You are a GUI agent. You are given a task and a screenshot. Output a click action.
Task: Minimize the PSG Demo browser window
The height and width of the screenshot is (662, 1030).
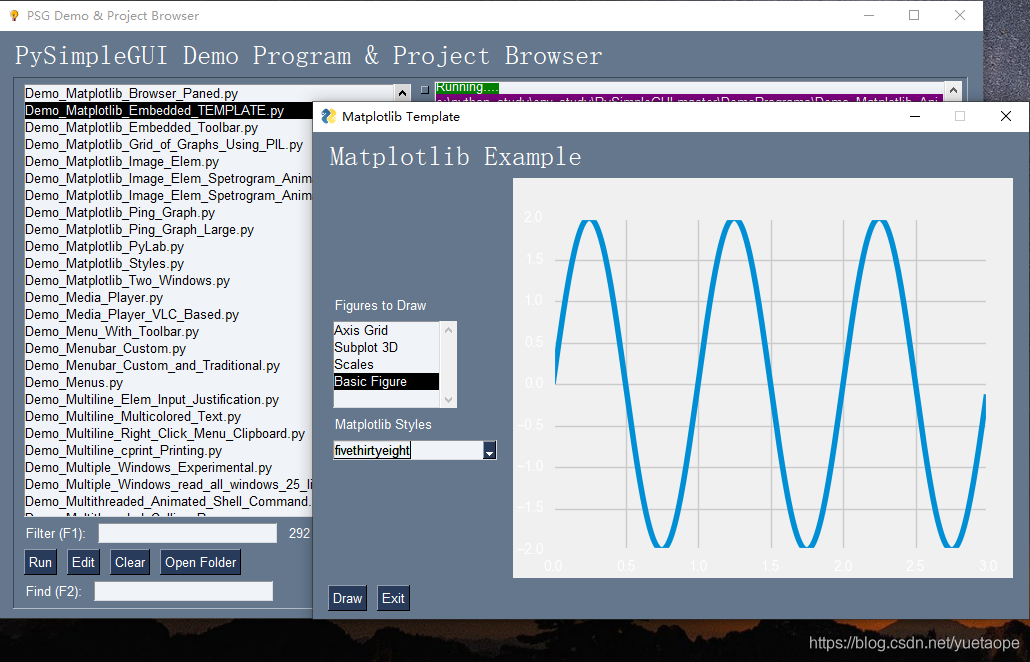point(868,15)
